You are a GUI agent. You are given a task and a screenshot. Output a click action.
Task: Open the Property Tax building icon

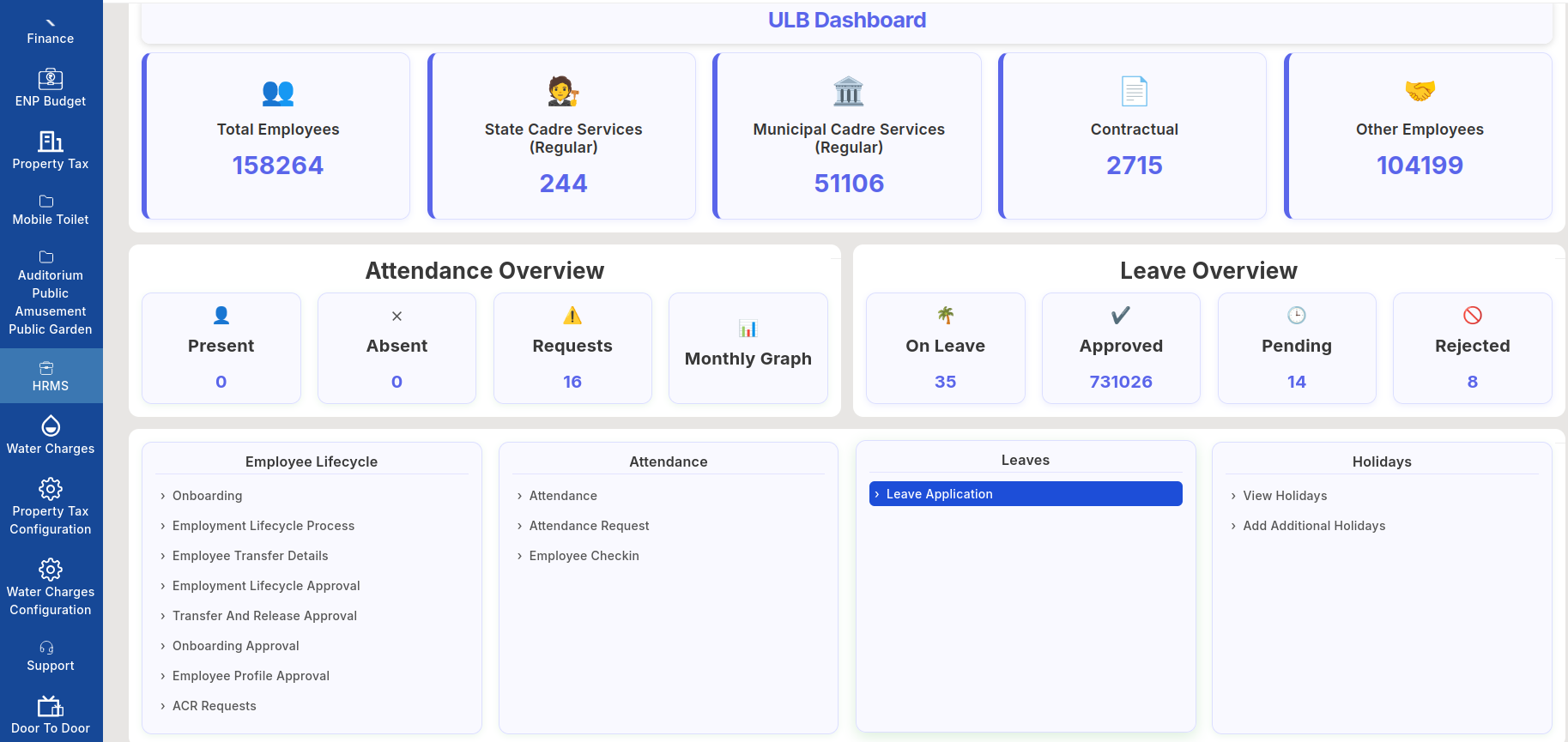[x=51, y=141]
